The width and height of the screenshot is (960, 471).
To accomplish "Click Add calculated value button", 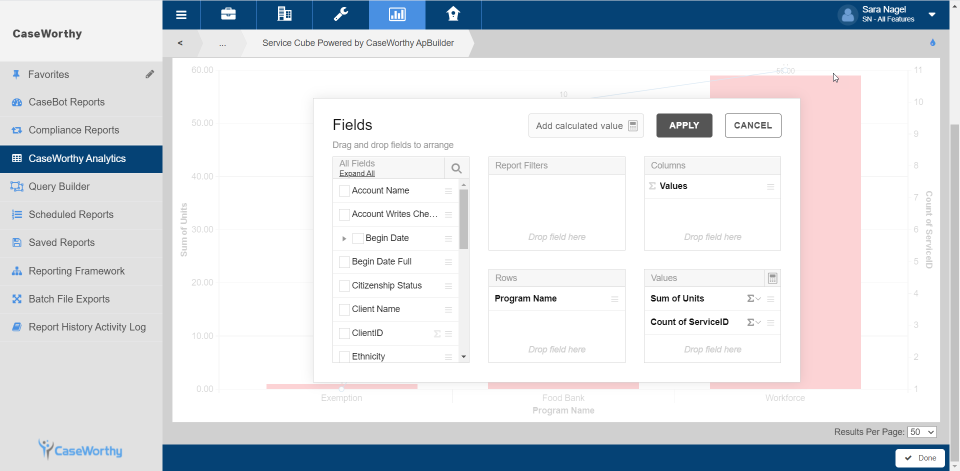I will 586,126.
